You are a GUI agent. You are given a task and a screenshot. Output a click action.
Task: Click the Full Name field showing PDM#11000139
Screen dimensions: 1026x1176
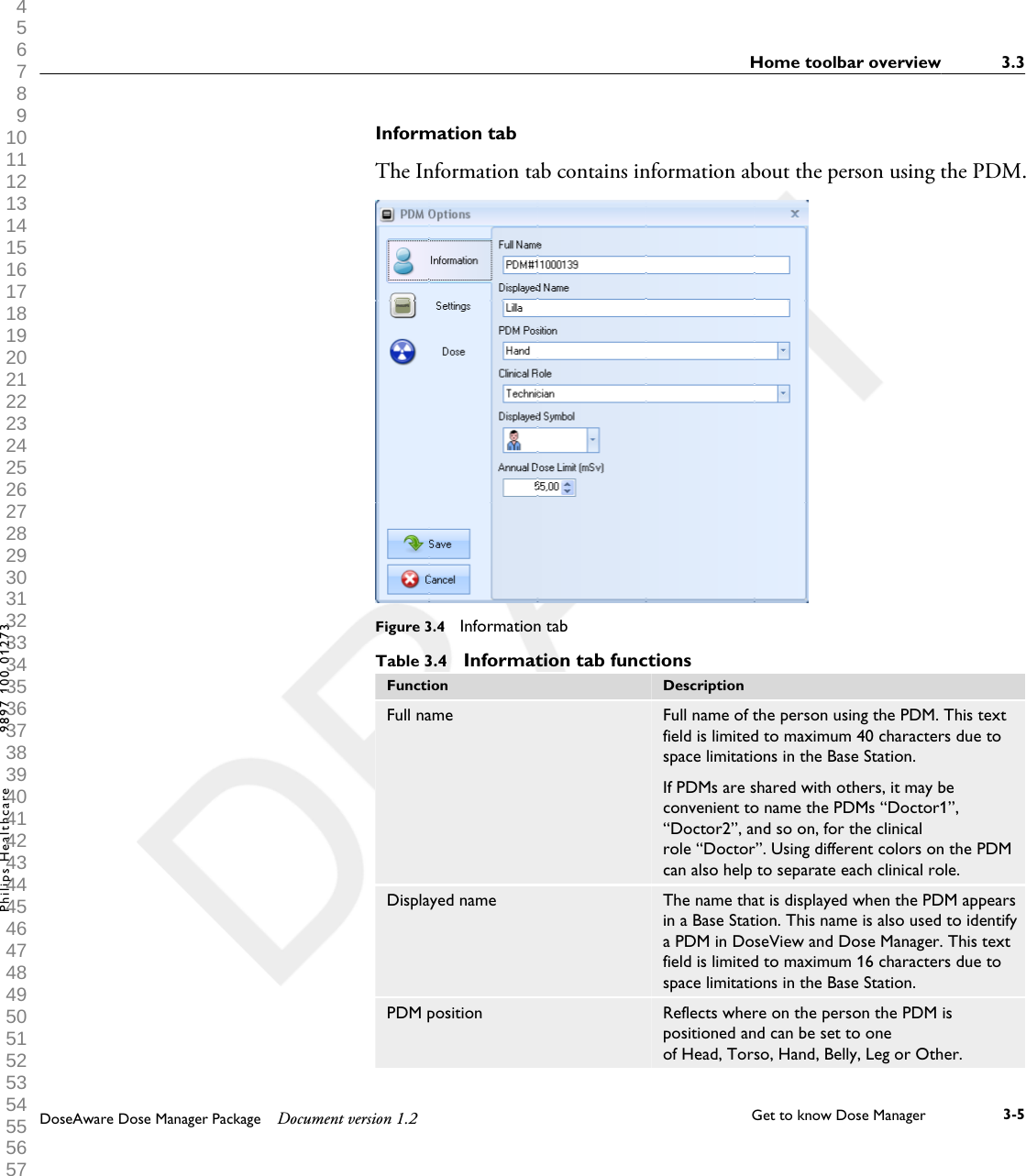coord(645,264)
